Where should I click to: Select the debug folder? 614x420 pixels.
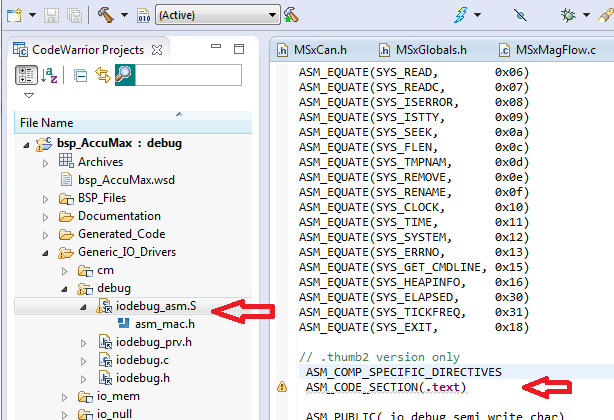tap(114, 288)
